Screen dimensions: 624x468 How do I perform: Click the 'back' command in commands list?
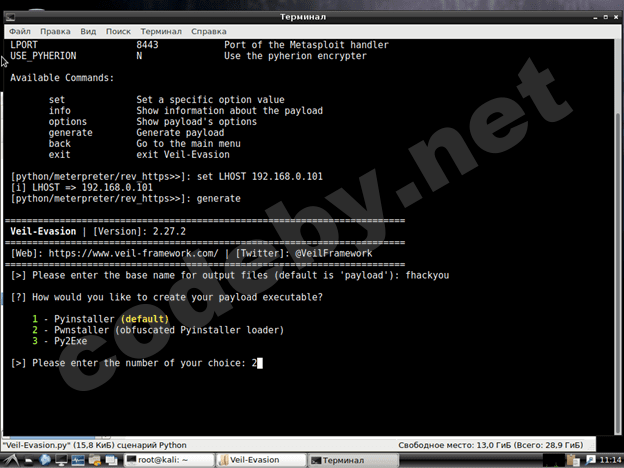(x=60, y=144)
